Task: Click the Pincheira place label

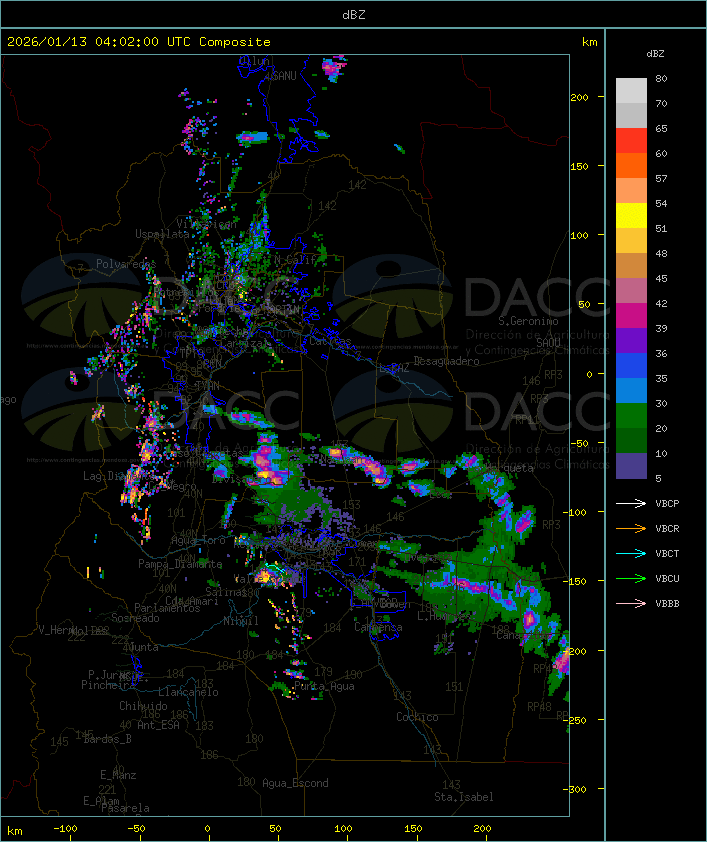Action: 108,685
